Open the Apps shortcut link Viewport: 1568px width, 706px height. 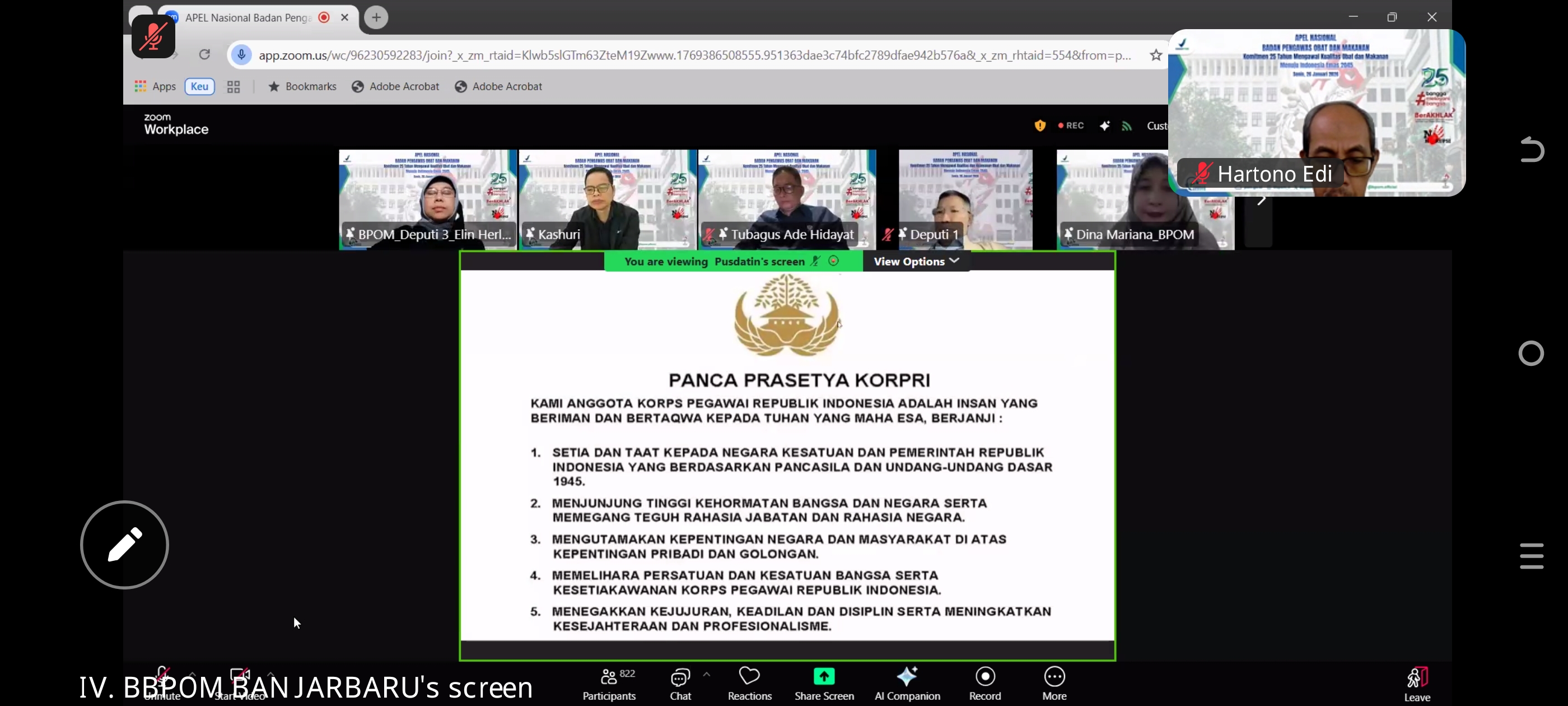(155, 86)
